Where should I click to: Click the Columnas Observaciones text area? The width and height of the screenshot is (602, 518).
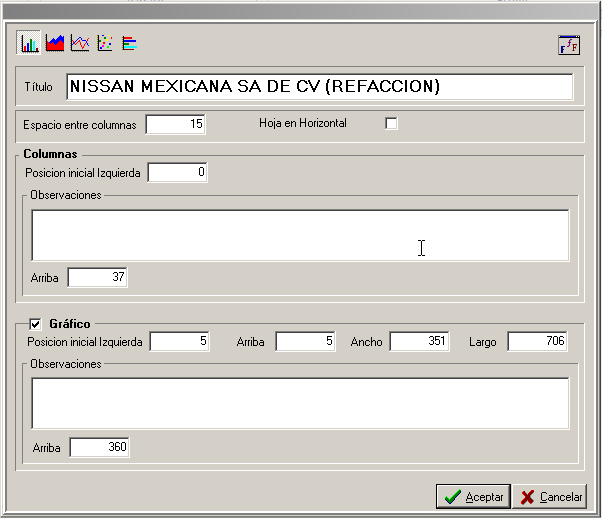[x=300, y=235]
